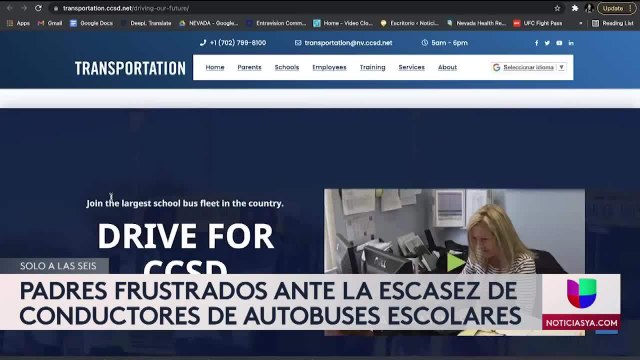The width and height of the screenshot is (640, 360).
Task: Reload the page with the refresh icon
Action: coord(38,8)
